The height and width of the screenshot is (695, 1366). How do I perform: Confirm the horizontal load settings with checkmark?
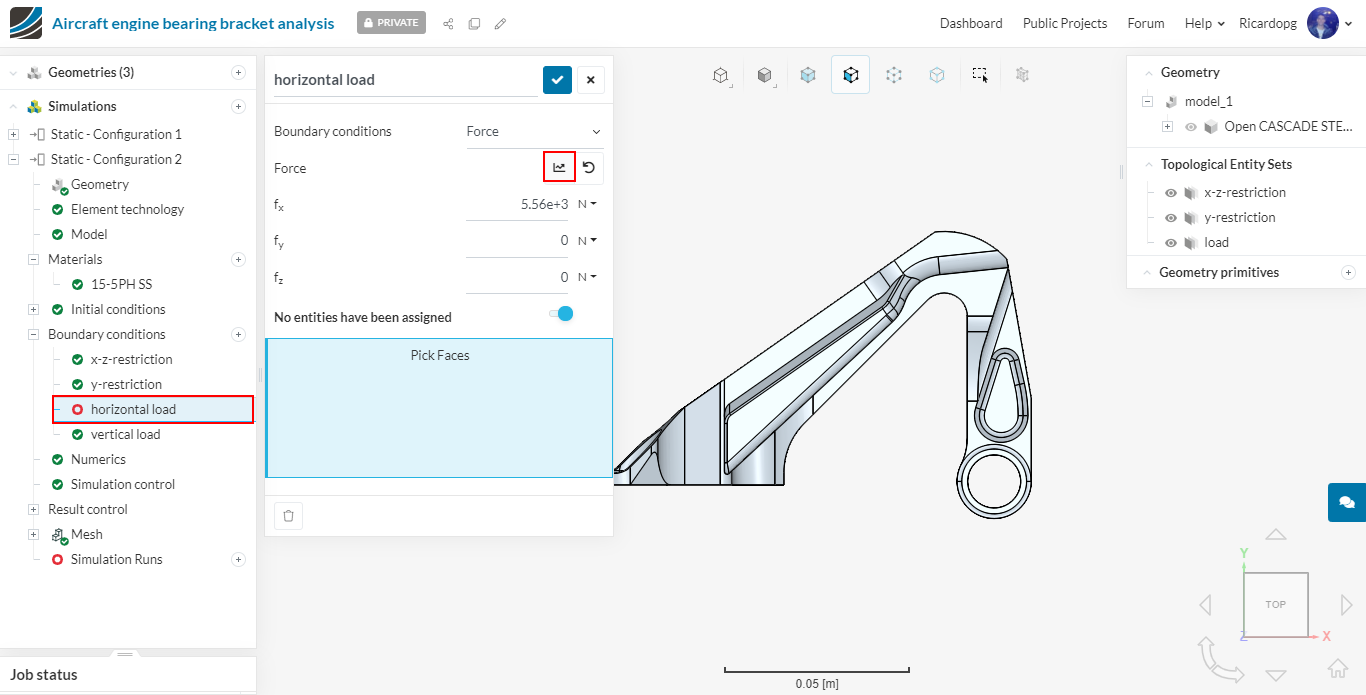(557, 80)
